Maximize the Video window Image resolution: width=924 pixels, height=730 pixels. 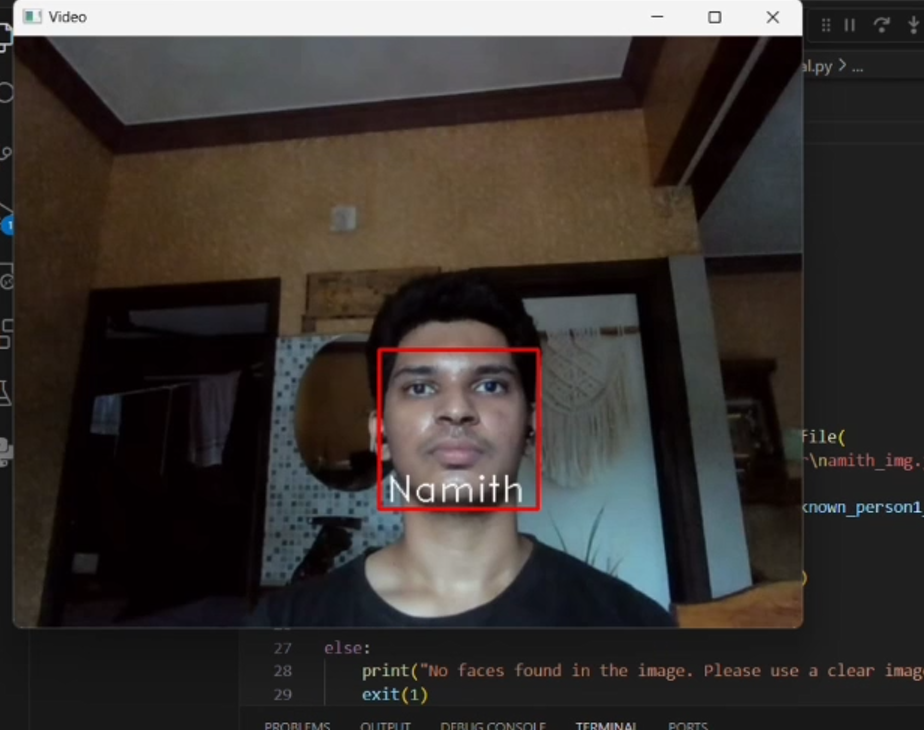(x=714, y=17)
